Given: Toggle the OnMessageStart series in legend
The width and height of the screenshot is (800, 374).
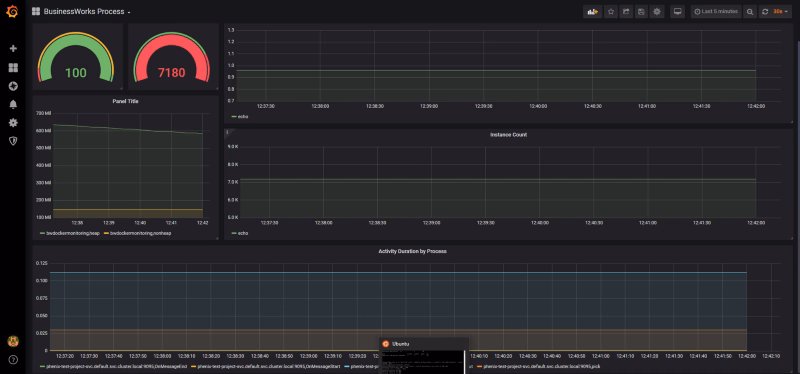Looking at the screenshot, I should point(268,366).
